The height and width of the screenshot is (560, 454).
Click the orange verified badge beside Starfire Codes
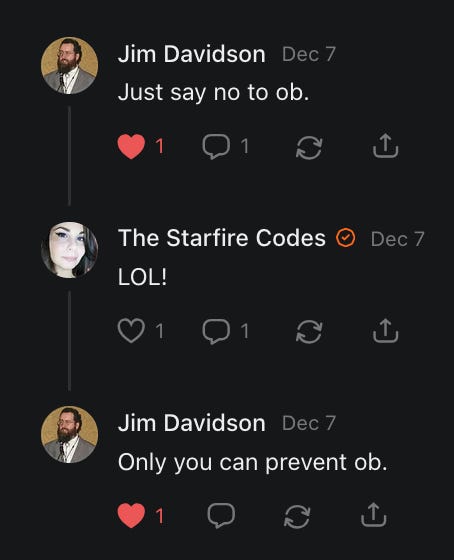click(345, 238)
